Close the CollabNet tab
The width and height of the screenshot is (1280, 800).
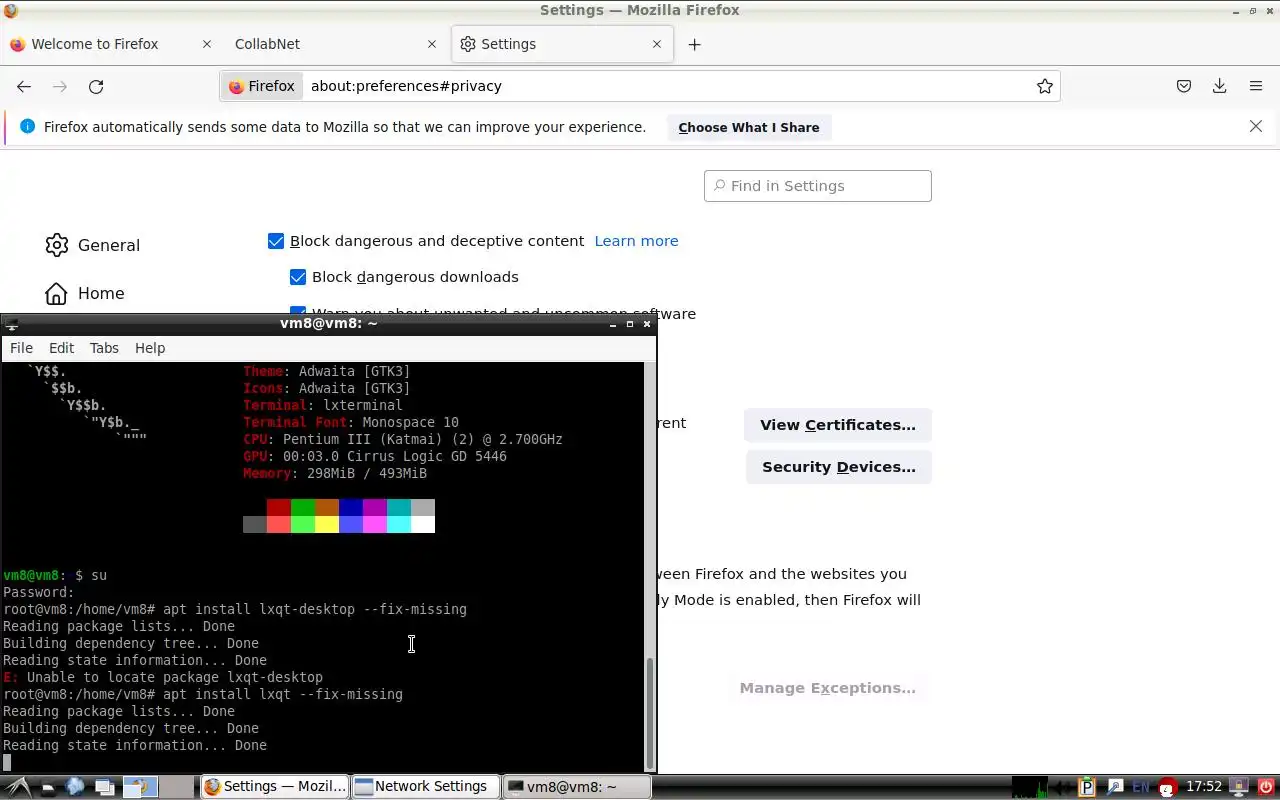(432, 44)
